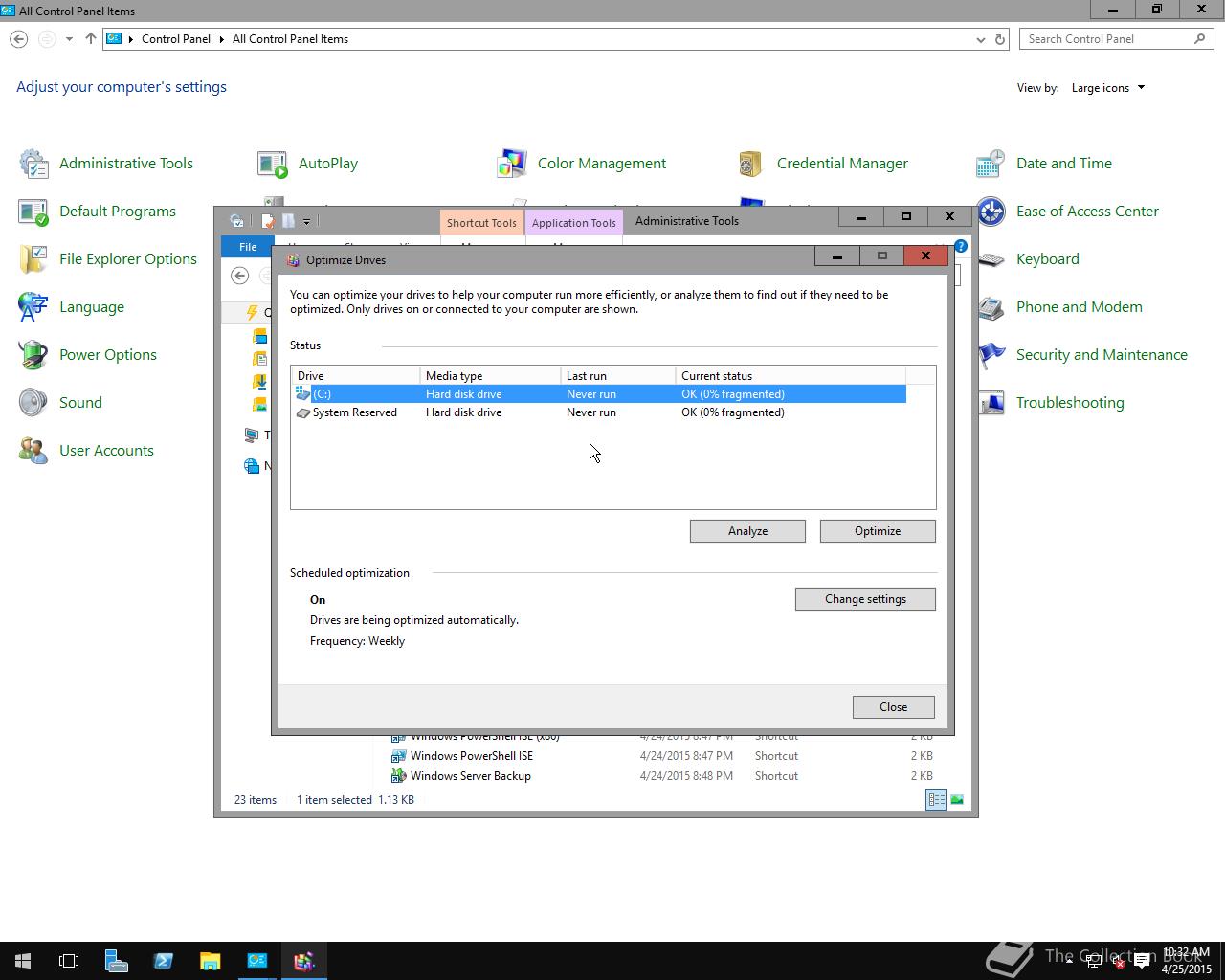Open the Phone and Modem item
1225x980 pixels.
(x=1060, y=307)
